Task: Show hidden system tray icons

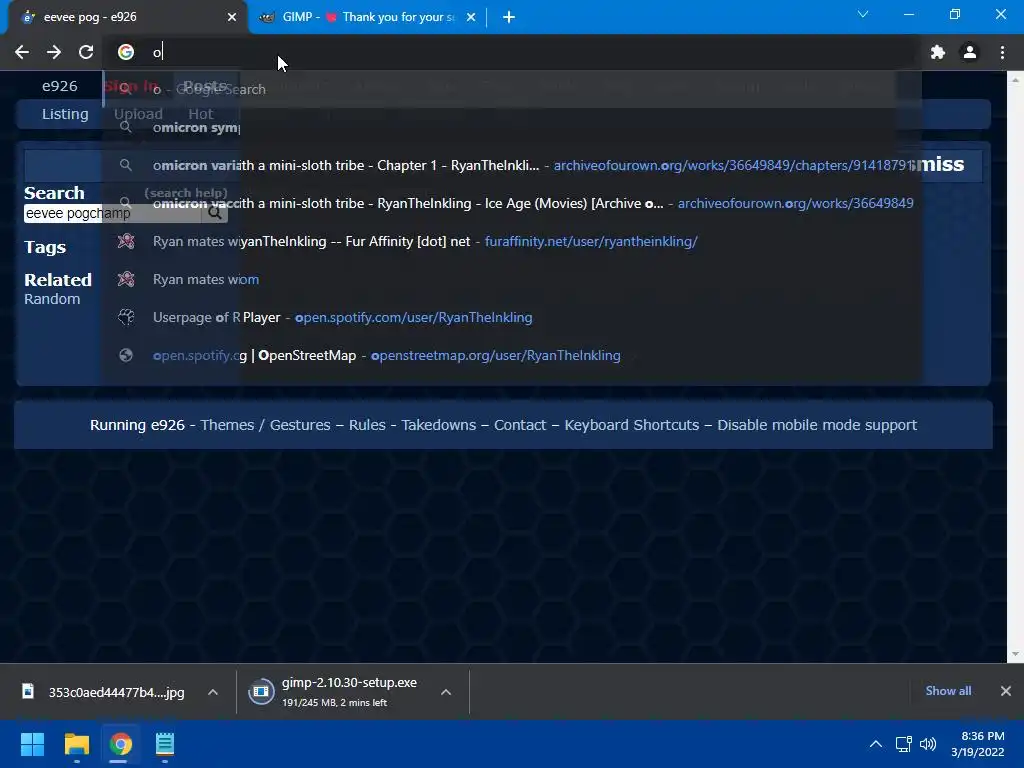Action: (876, 744)
